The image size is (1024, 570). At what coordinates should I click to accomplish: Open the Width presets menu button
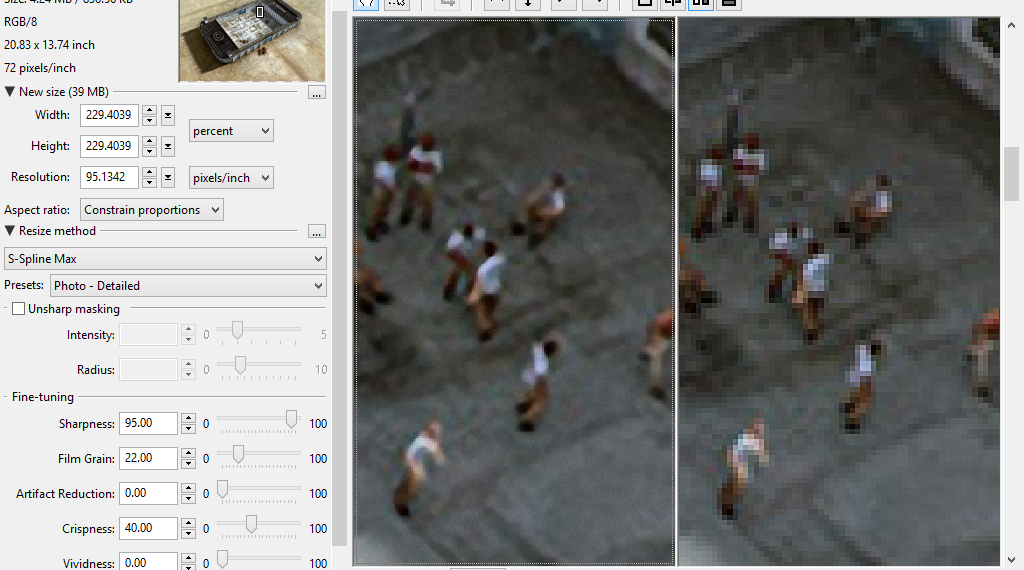coord(168,116)
